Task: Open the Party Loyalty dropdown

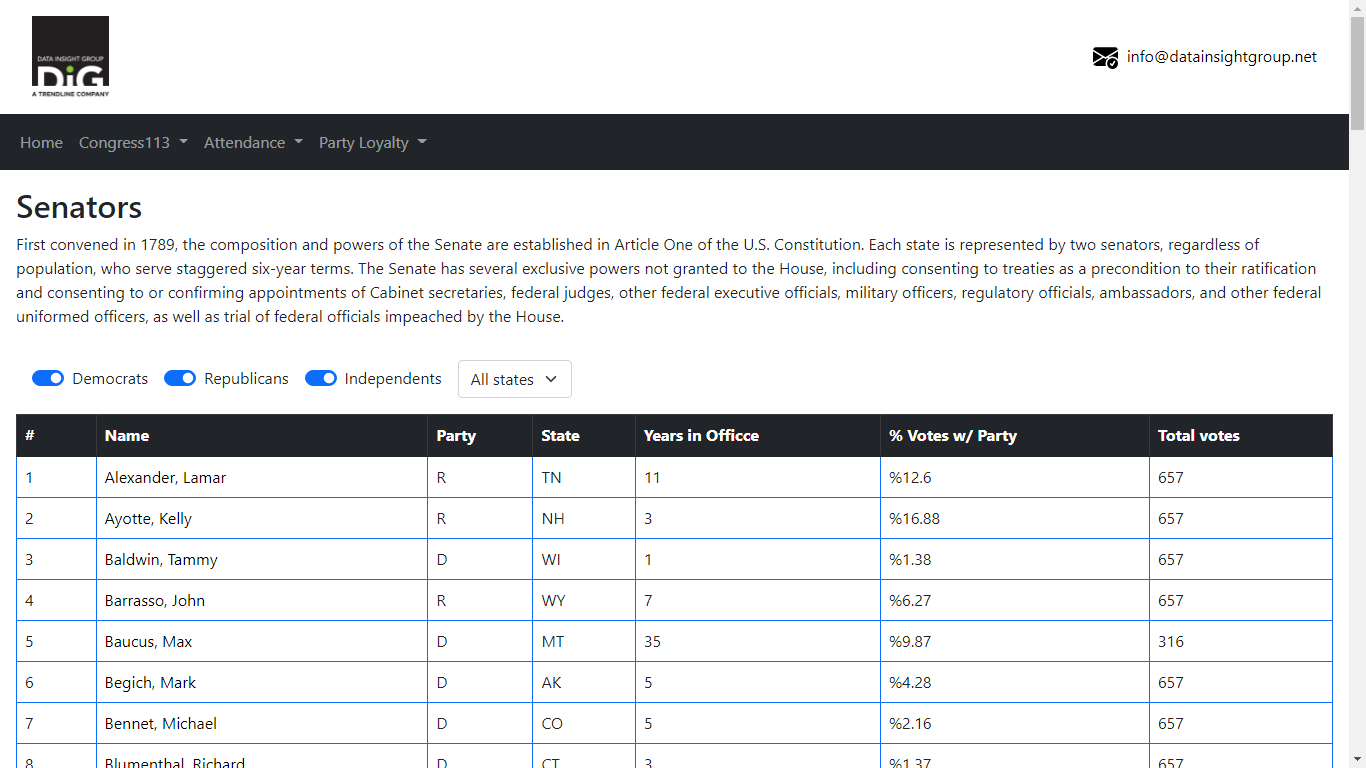Action: pyautogui.click(x=372, y=142)
